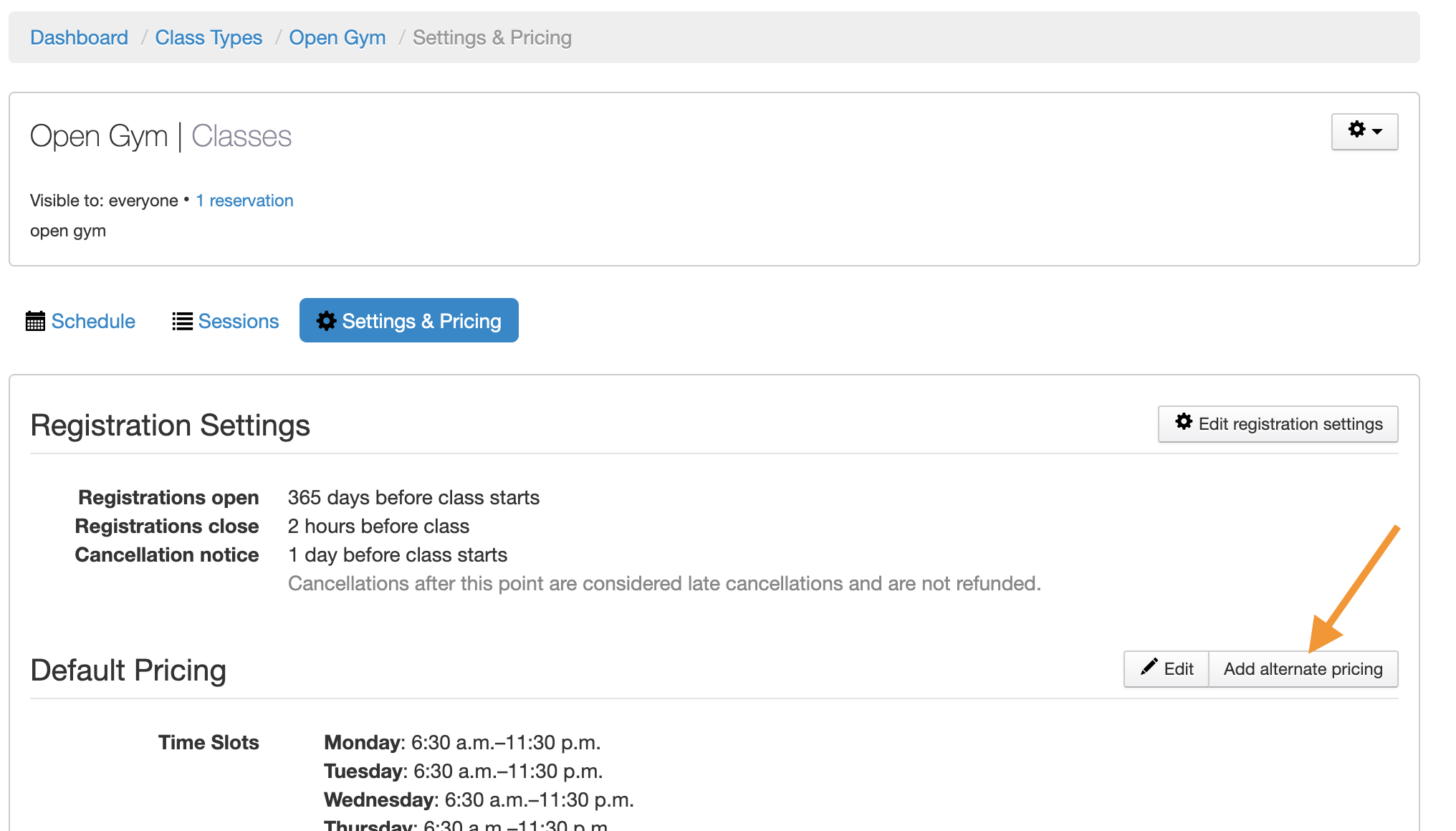Viewport: 1456px width, 831px height.
Task: Click the gear icon in Settings & Pricing tab
Action: click(326, 321)
